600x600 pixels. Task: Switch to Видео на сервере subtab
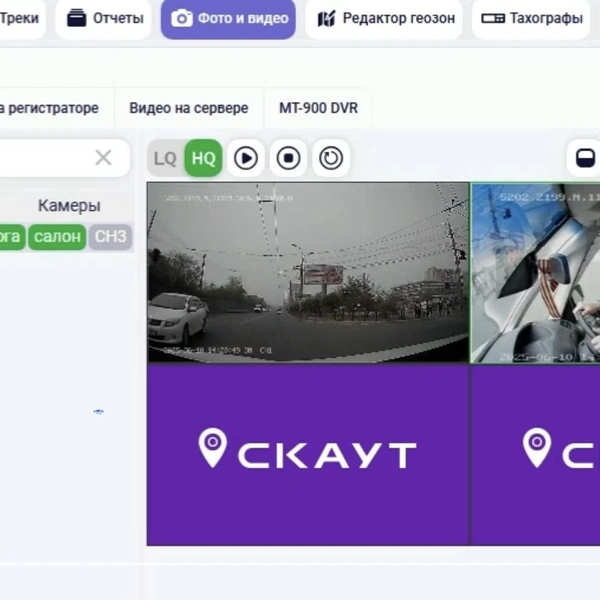pyautogui.click(x=189, y=108)
